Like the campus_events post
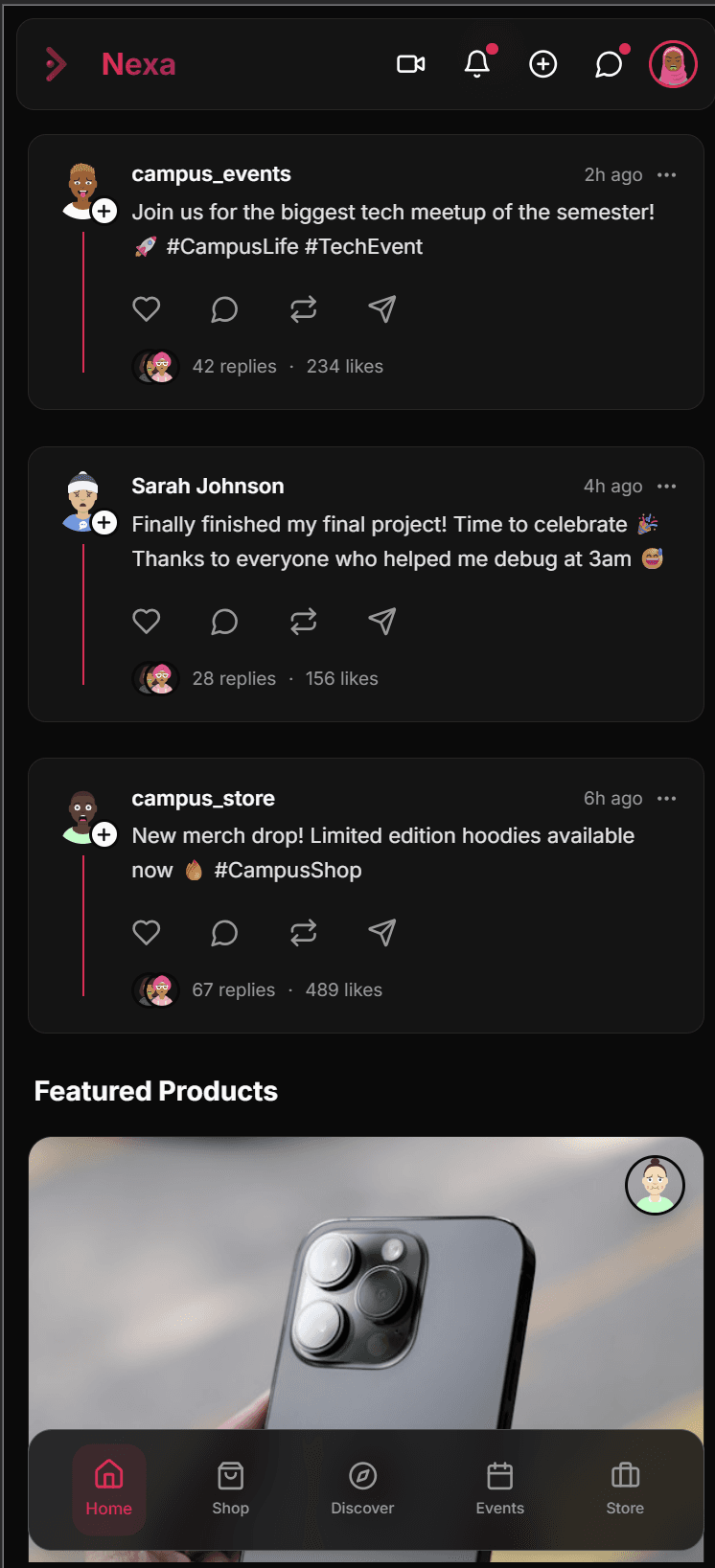This screenshot has height=1568, width=715. pos(147,309)
